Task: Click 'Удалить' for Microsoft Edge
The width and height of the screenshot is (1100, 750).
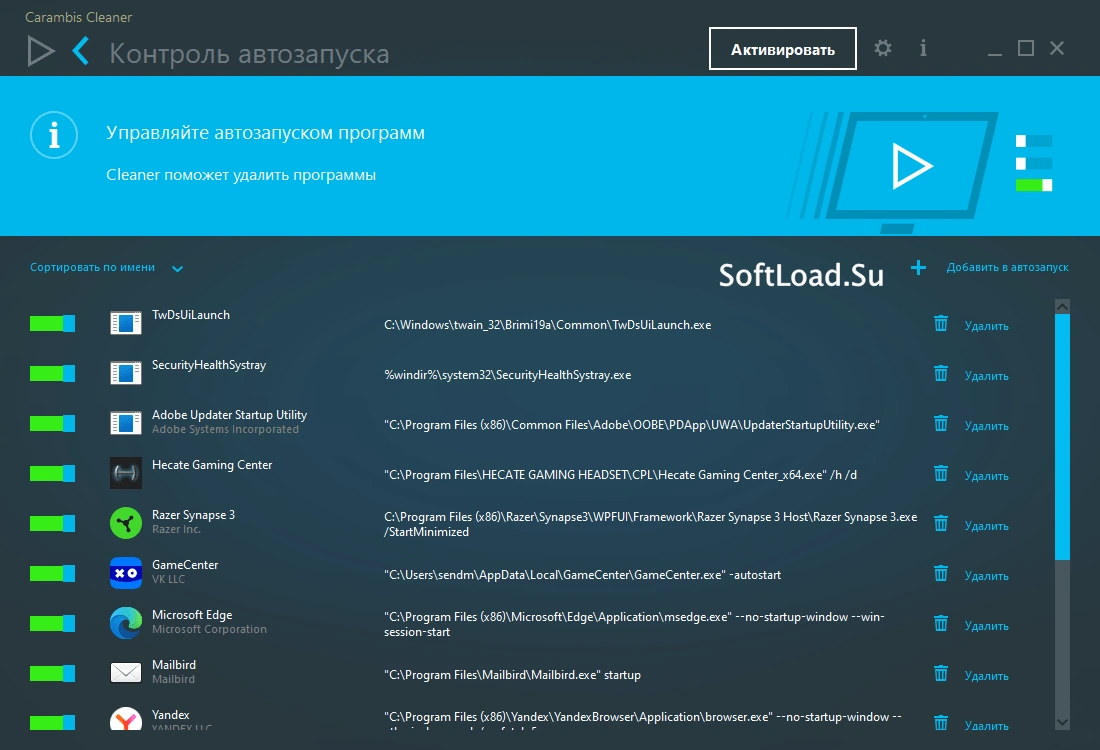Action: click(986, 625)
